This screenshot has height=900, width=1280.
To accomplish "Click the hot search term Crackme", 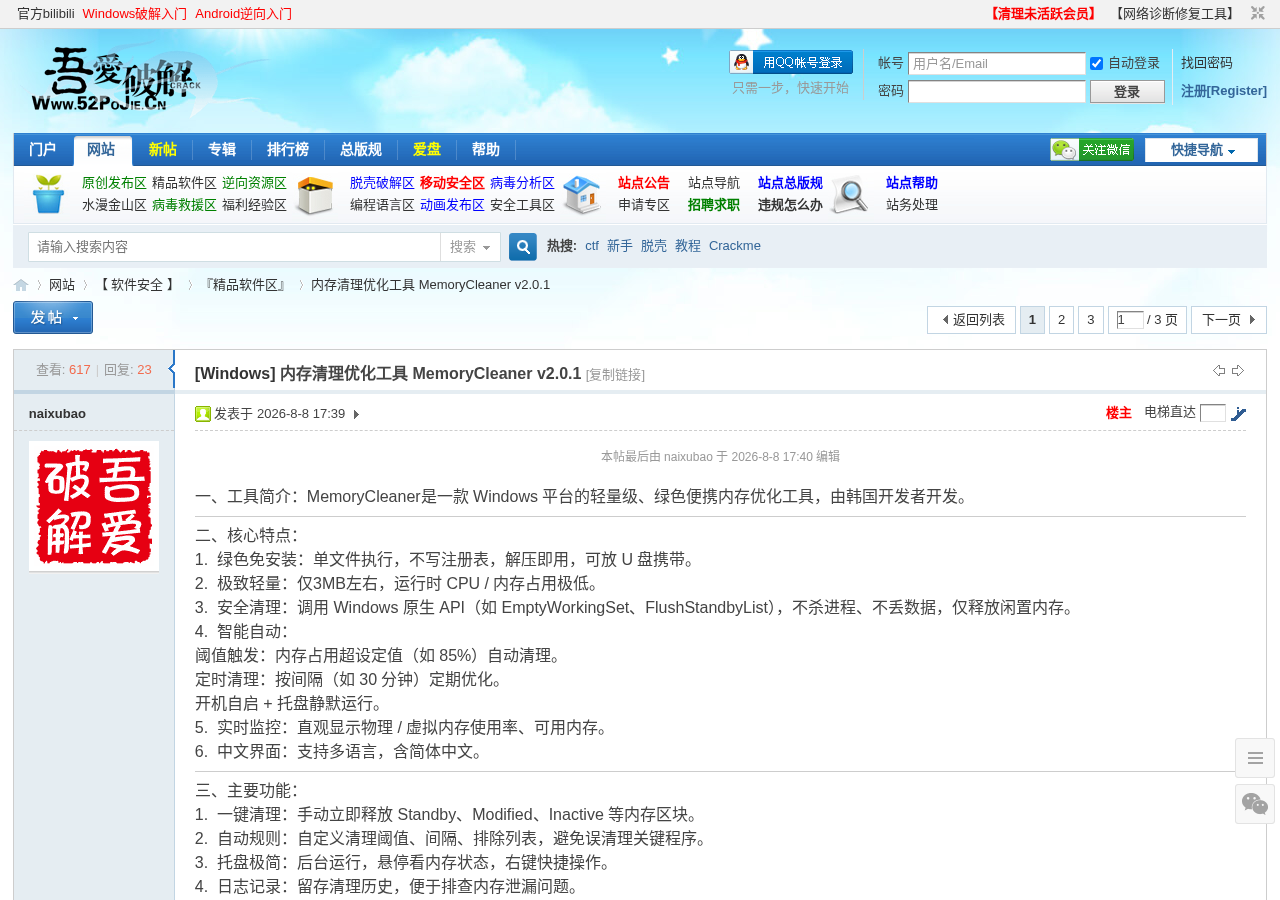I will tap(735, 246).
